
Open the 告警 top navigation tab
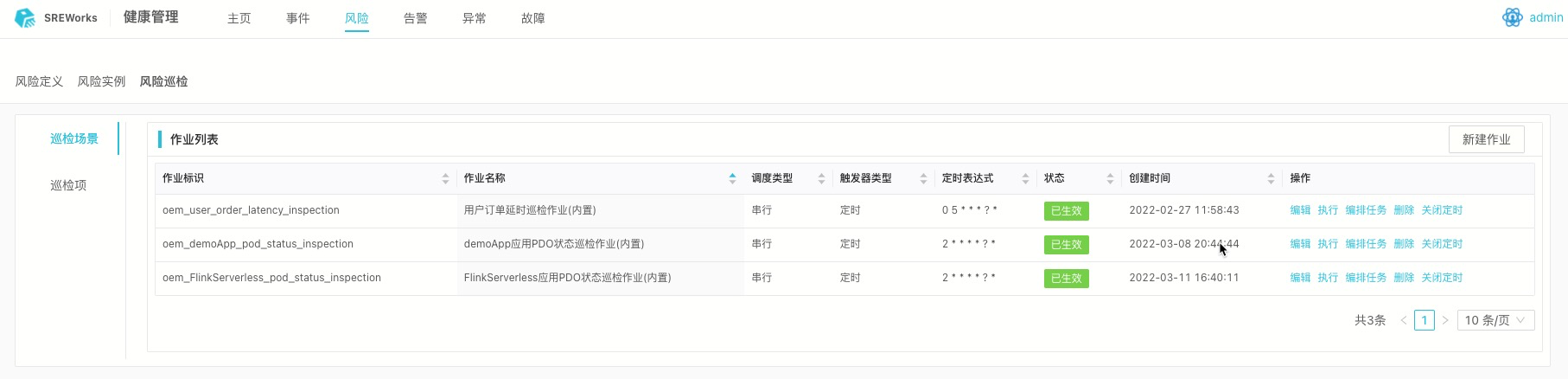415,18
